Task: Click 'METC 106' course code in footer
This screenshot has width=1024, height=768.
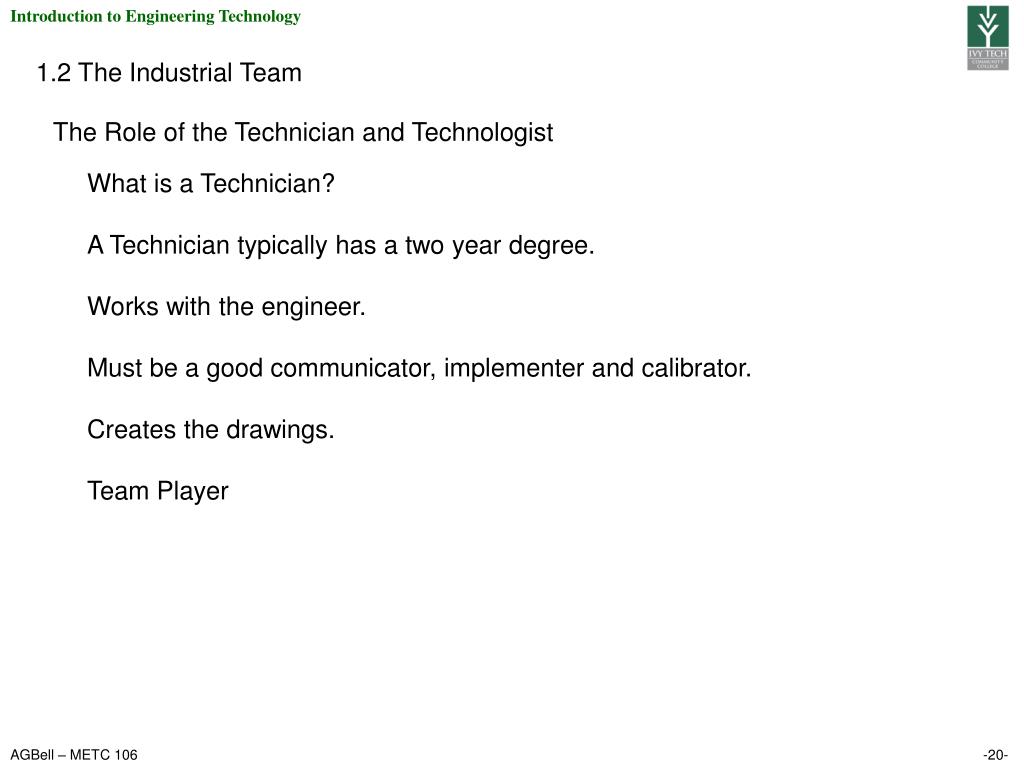Action: (x=103, y=754)
